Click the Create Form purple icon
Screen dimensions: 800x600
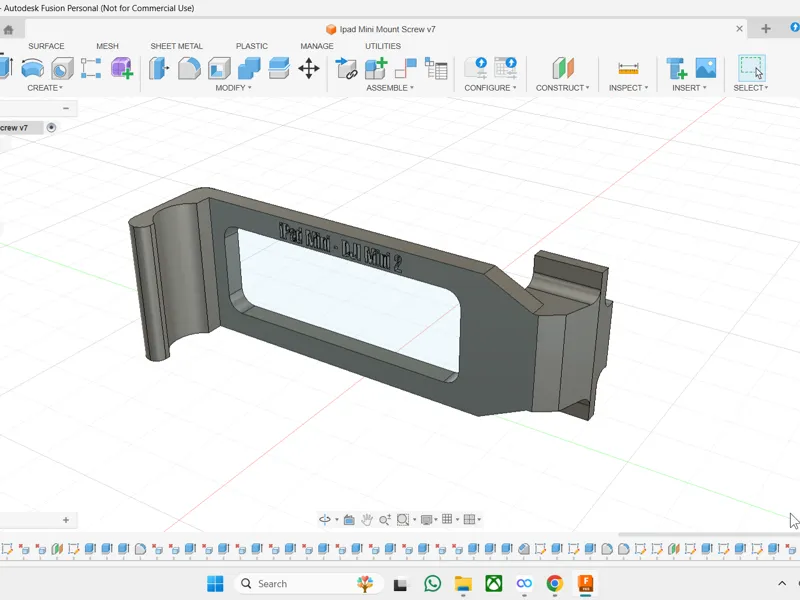click(x=122, y=68)
